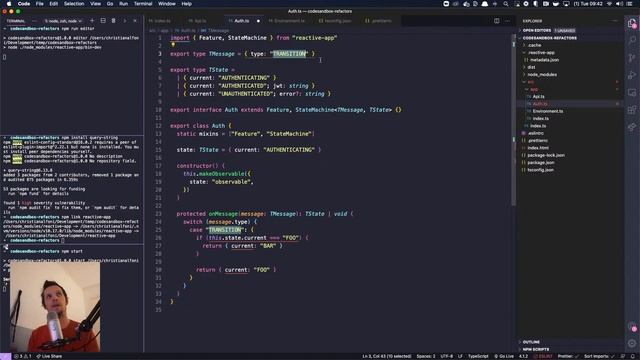Click the UTF-8 encoding indicator
Screen dimensions: 640x360
point(447,356)
